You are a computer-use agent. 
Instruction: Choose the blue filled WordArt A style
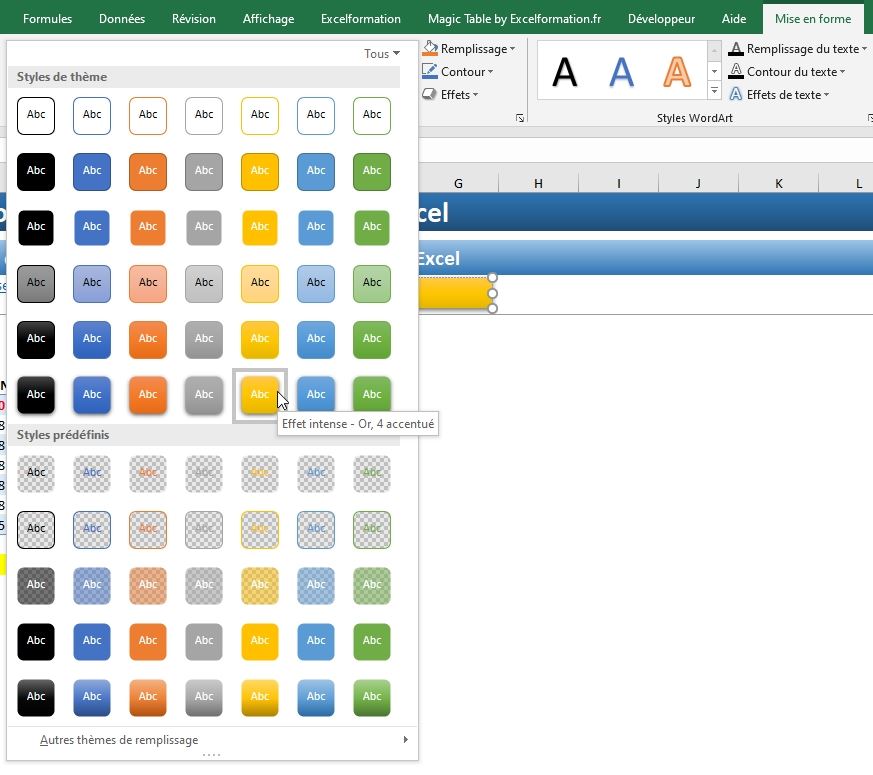[x=621, y=71]
